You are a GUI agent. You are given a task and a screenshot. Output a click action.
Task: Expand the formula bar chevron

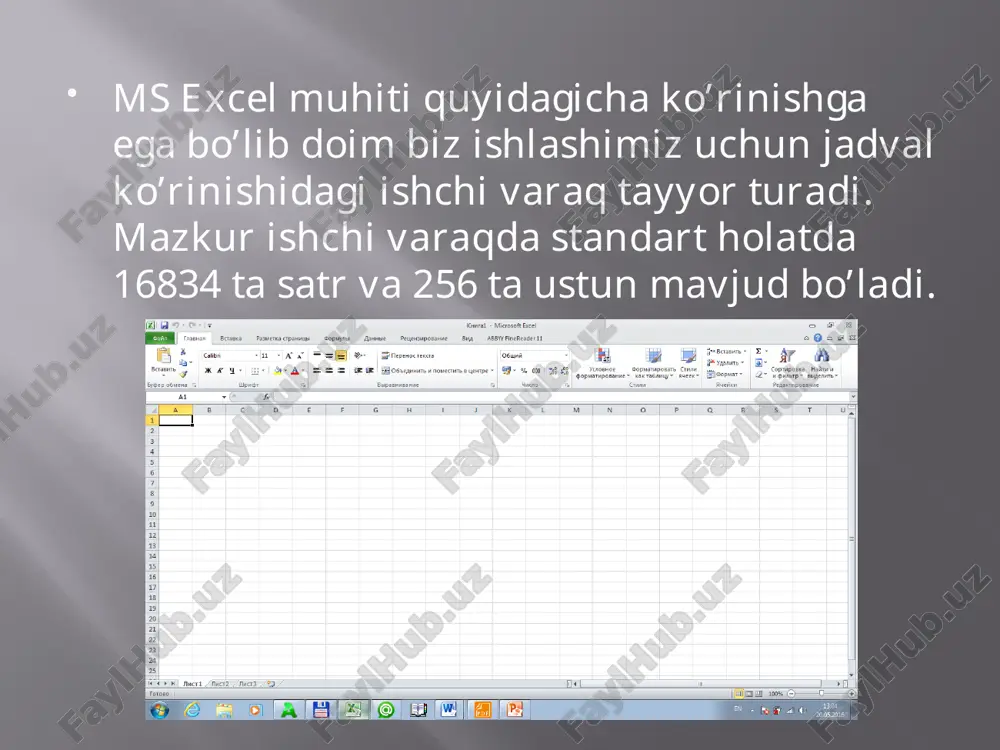tap(853, 397)
